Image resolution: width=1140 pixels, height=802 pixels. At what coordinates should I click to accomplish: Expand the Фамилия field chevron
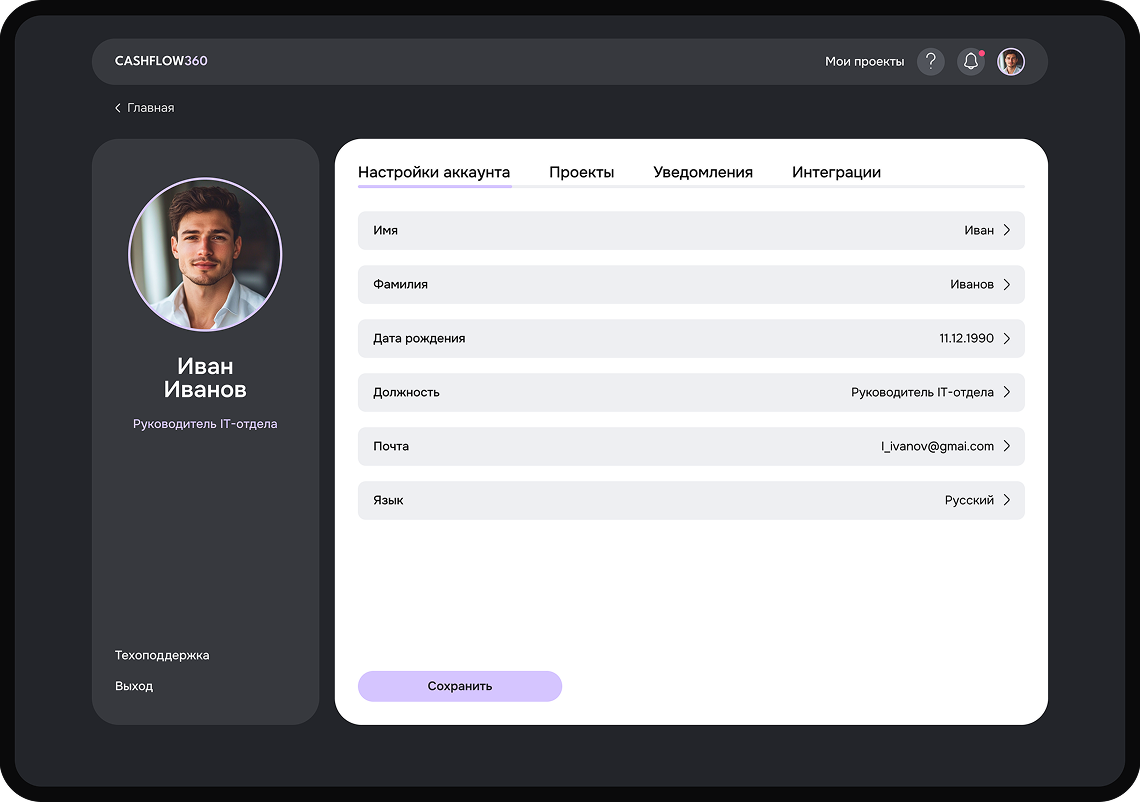[x=1007, y=284]
